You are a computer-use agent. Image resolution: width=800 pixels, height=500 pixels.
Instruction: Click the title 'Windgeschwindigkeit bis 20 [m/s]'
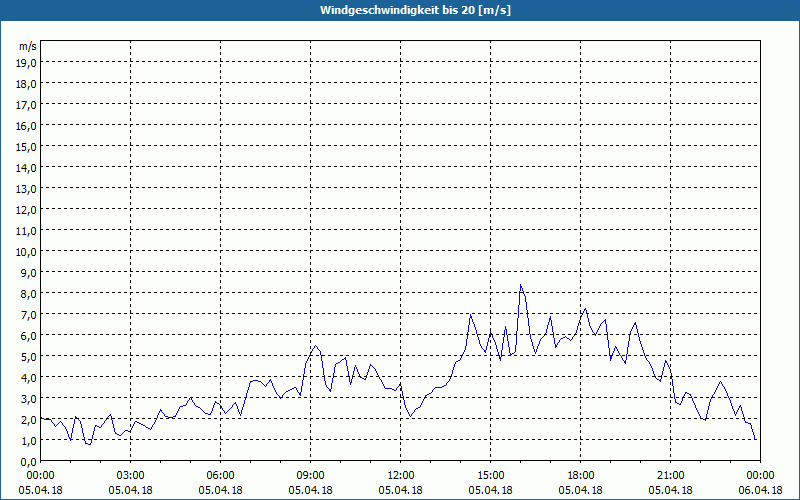click(x=415, y=10)
